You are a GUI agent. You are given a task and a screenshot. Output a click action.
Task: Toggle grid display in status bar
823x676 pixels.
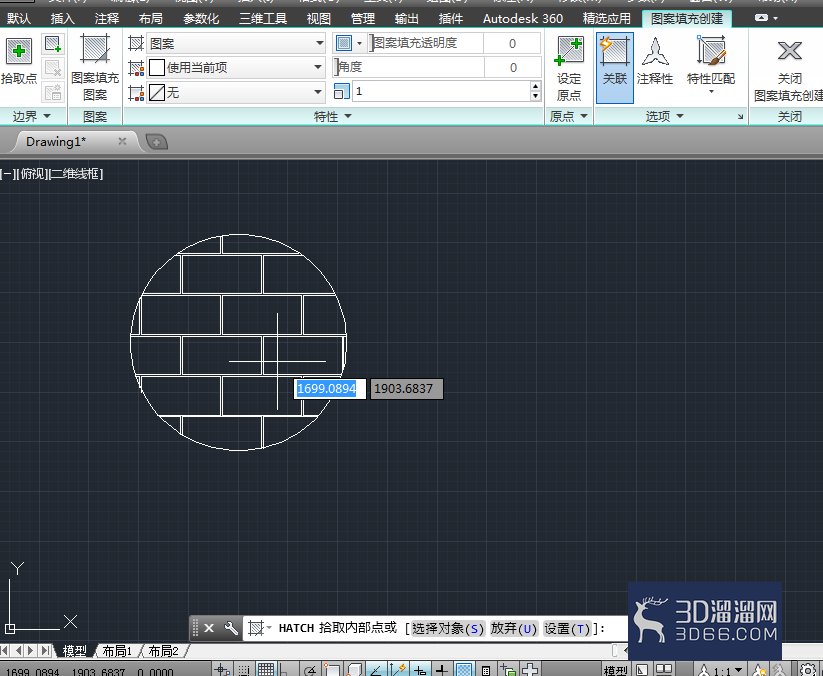(x=266, y=670)
